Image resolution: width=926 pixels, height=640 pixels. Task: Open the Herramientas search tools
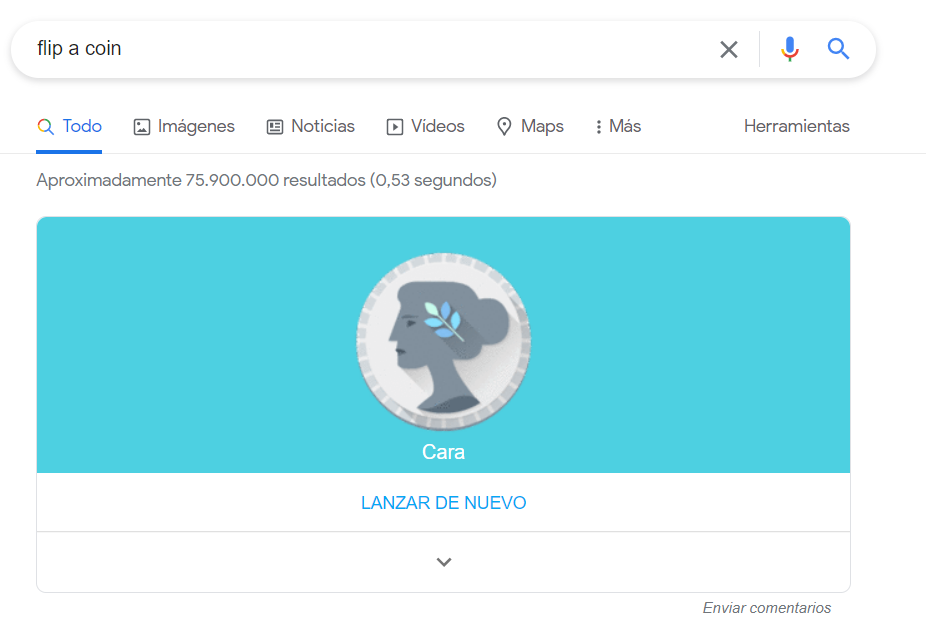[x=796, y=126]
